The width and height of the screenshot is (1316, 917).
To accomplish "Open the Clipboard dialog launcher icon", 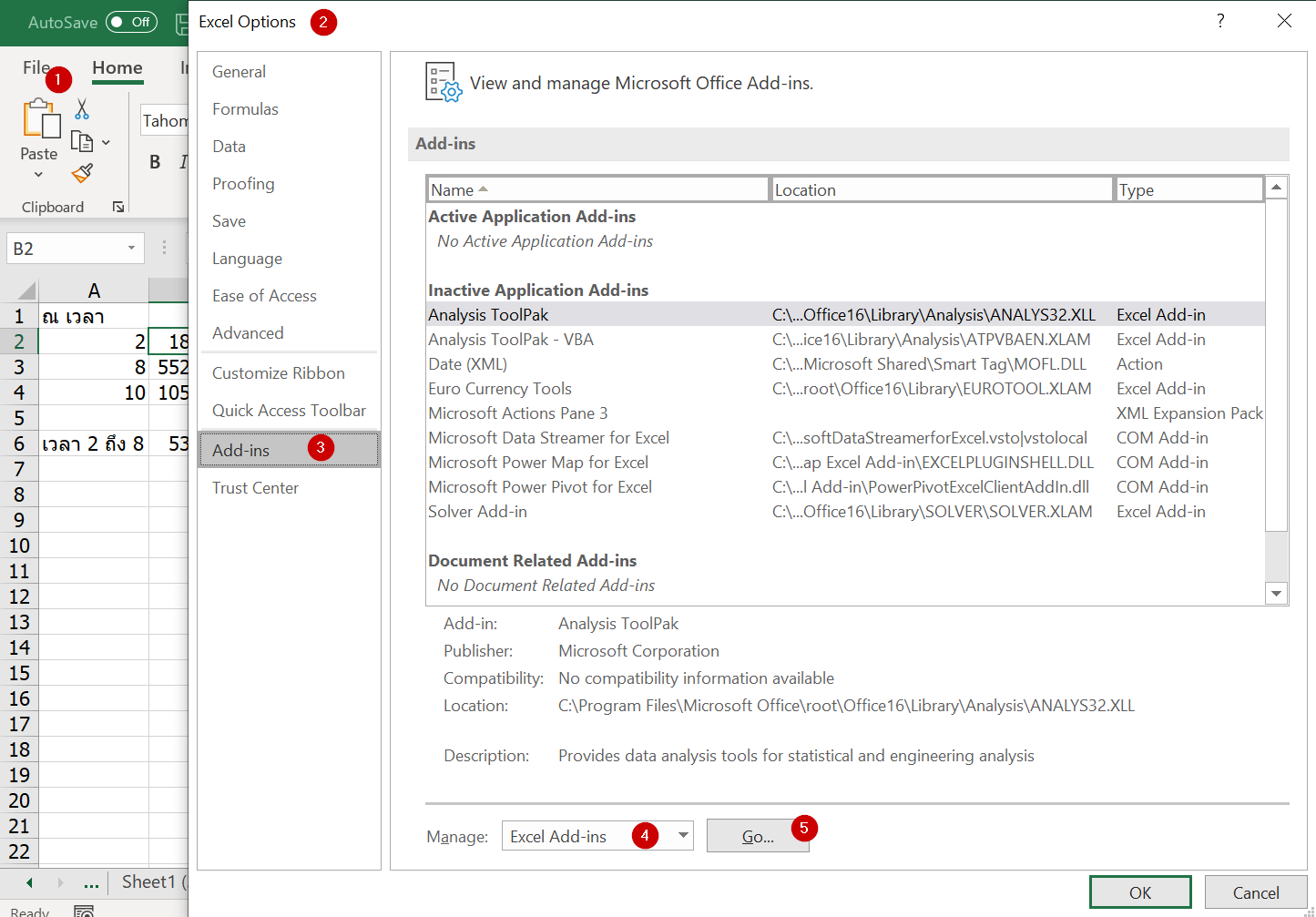I will pyautogui.click(x=118, y=207).
